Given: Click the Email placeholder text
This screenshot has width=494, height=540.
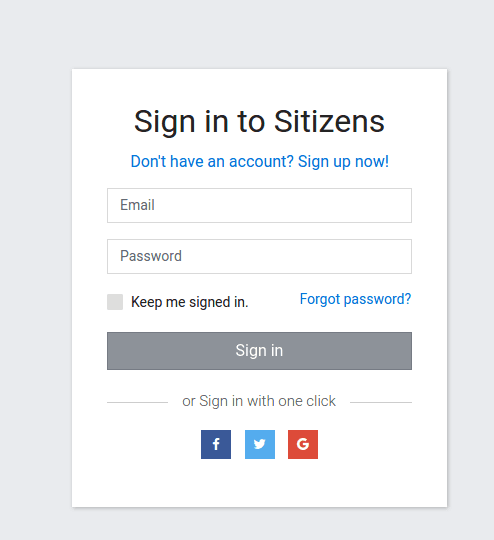Looking at the screenshot, I should pyautogui.click(x=137, y=205).
